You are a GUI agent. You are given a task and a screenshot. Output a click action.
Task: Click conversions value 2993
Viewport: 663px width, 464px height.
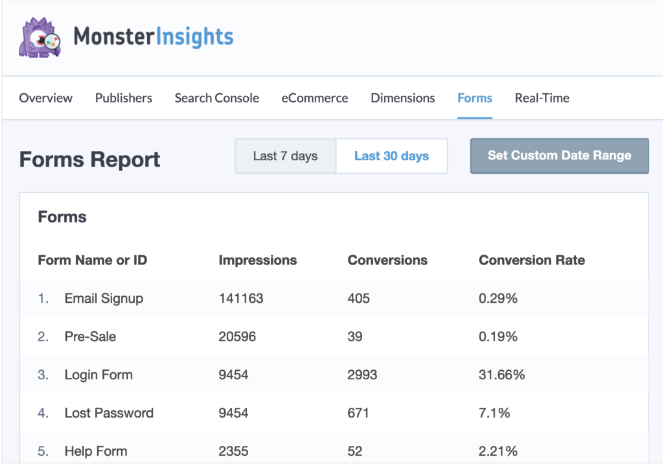click(362, 375)
